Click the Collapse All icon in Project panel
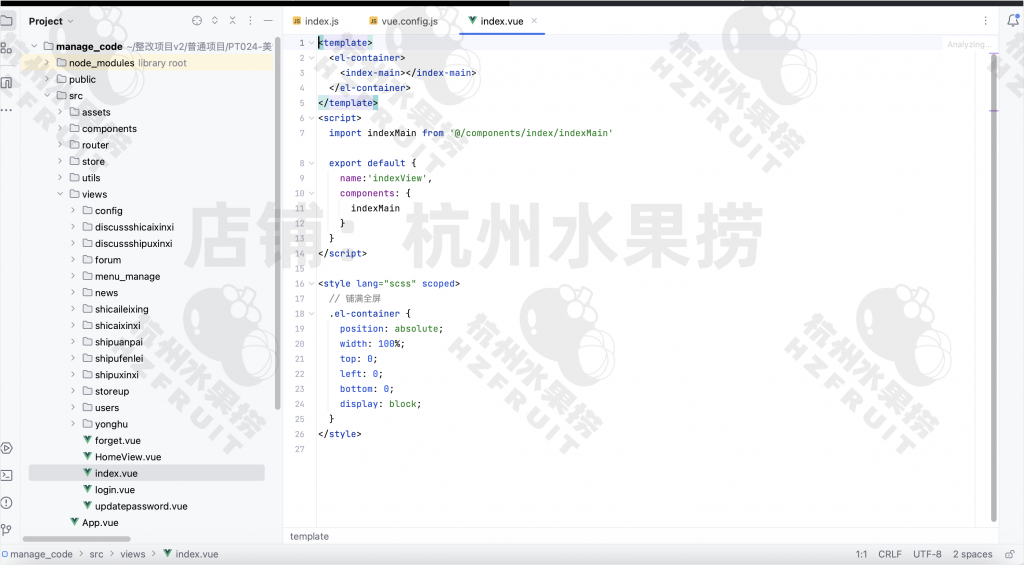 pos(233,21)
